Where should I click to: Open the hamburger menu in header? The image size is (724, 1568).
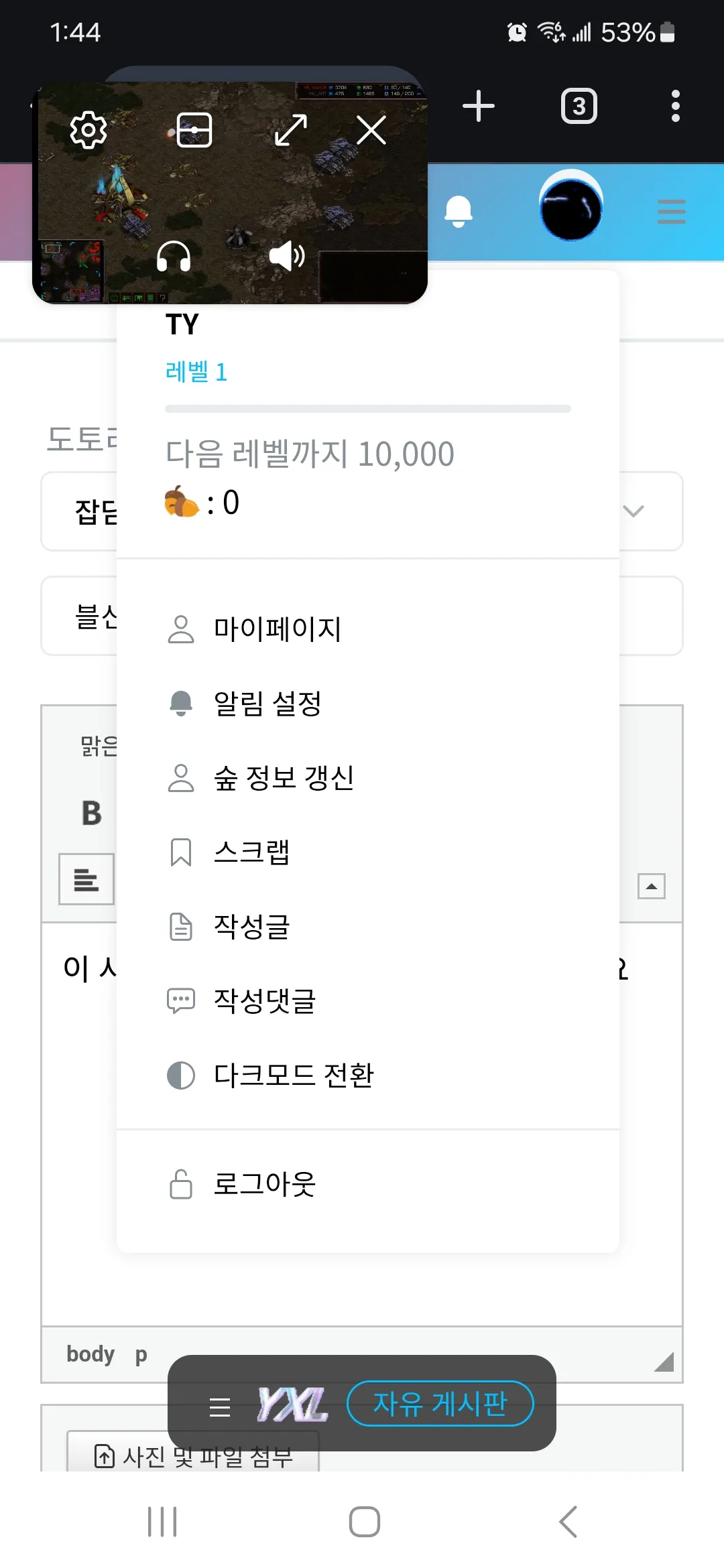click(x=671, y=212)
